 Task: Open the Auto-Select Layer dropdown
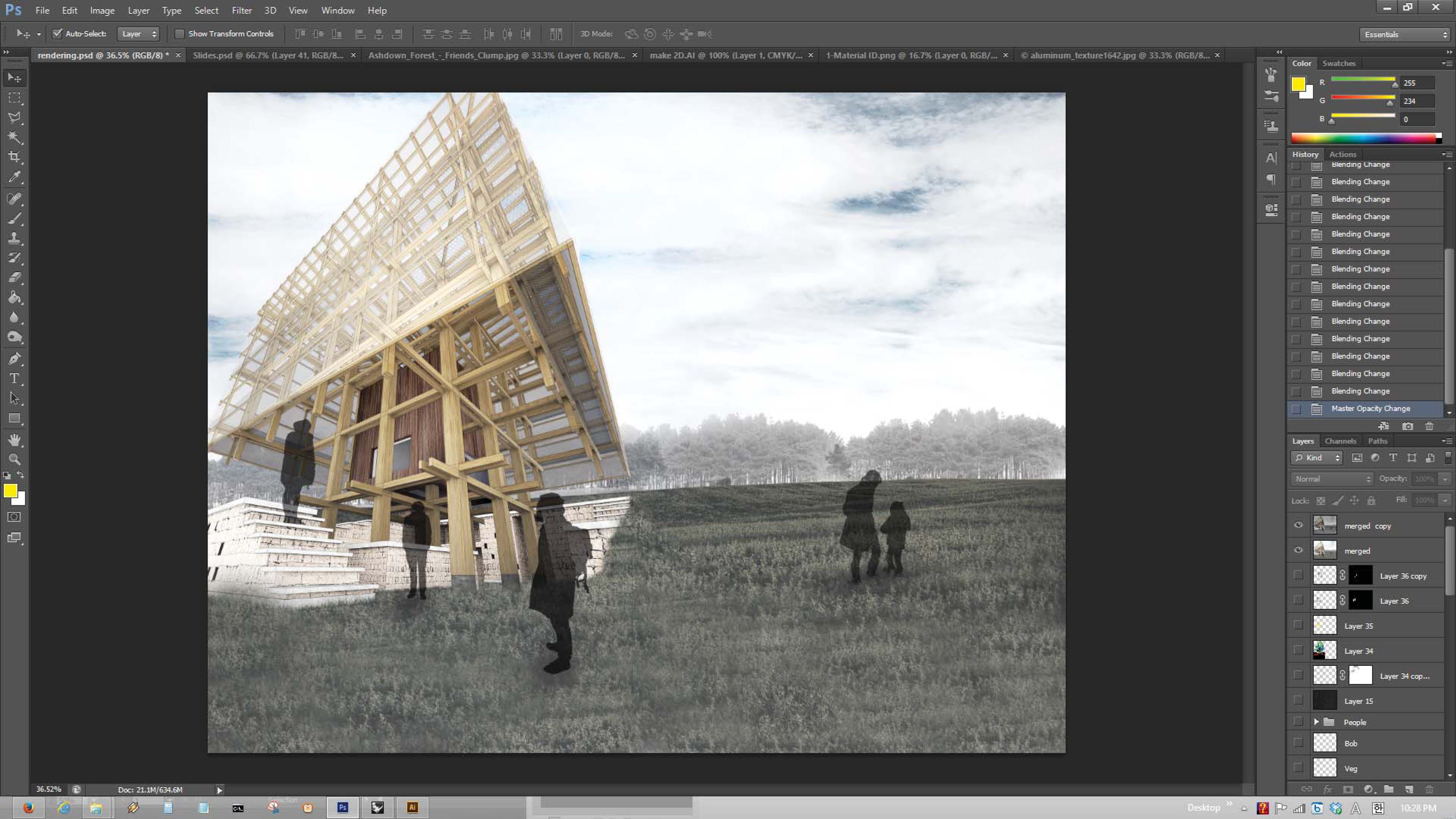pos(138,34)
